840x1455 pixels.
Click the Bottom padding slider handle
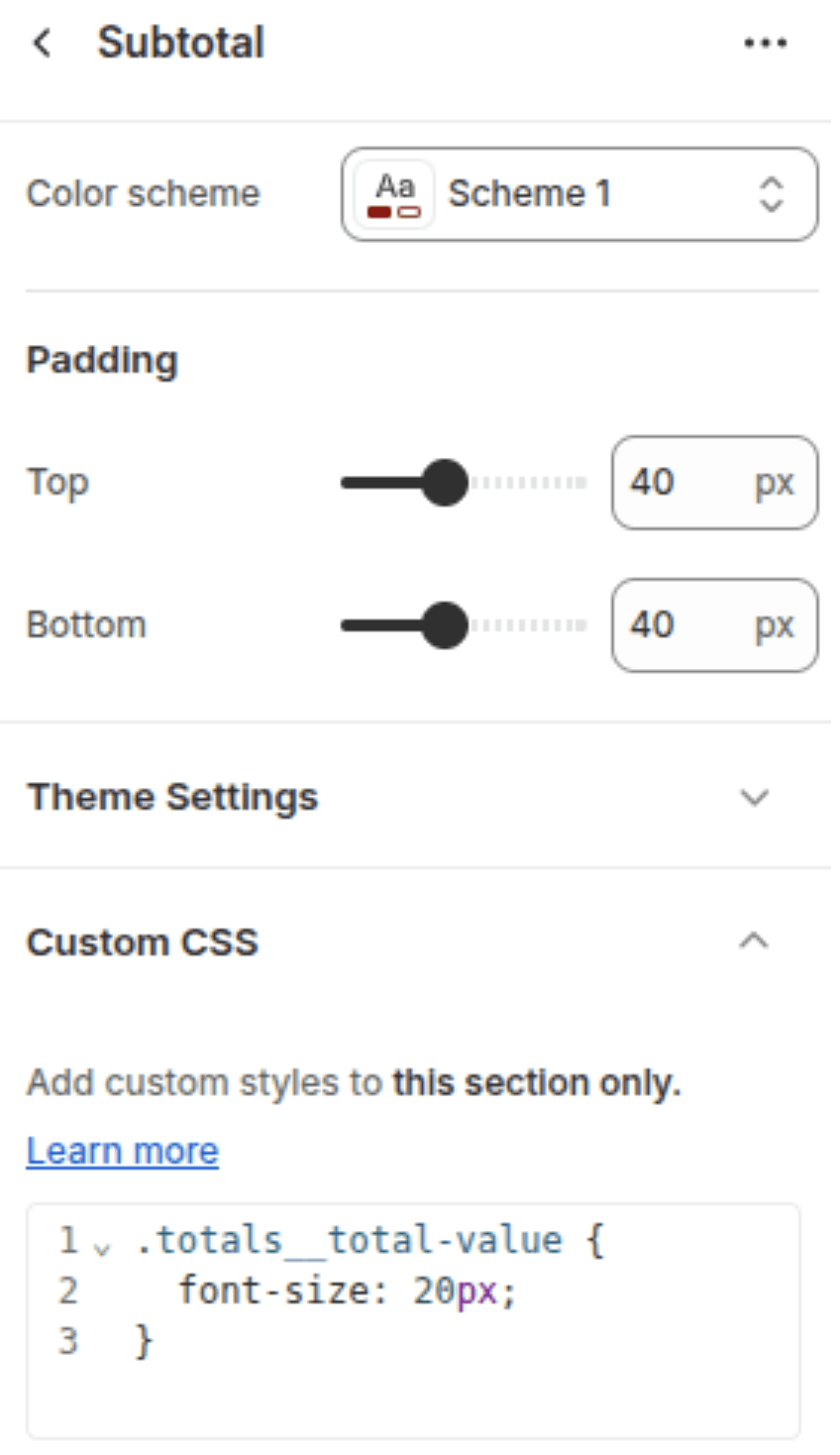[x=444, y=625]
